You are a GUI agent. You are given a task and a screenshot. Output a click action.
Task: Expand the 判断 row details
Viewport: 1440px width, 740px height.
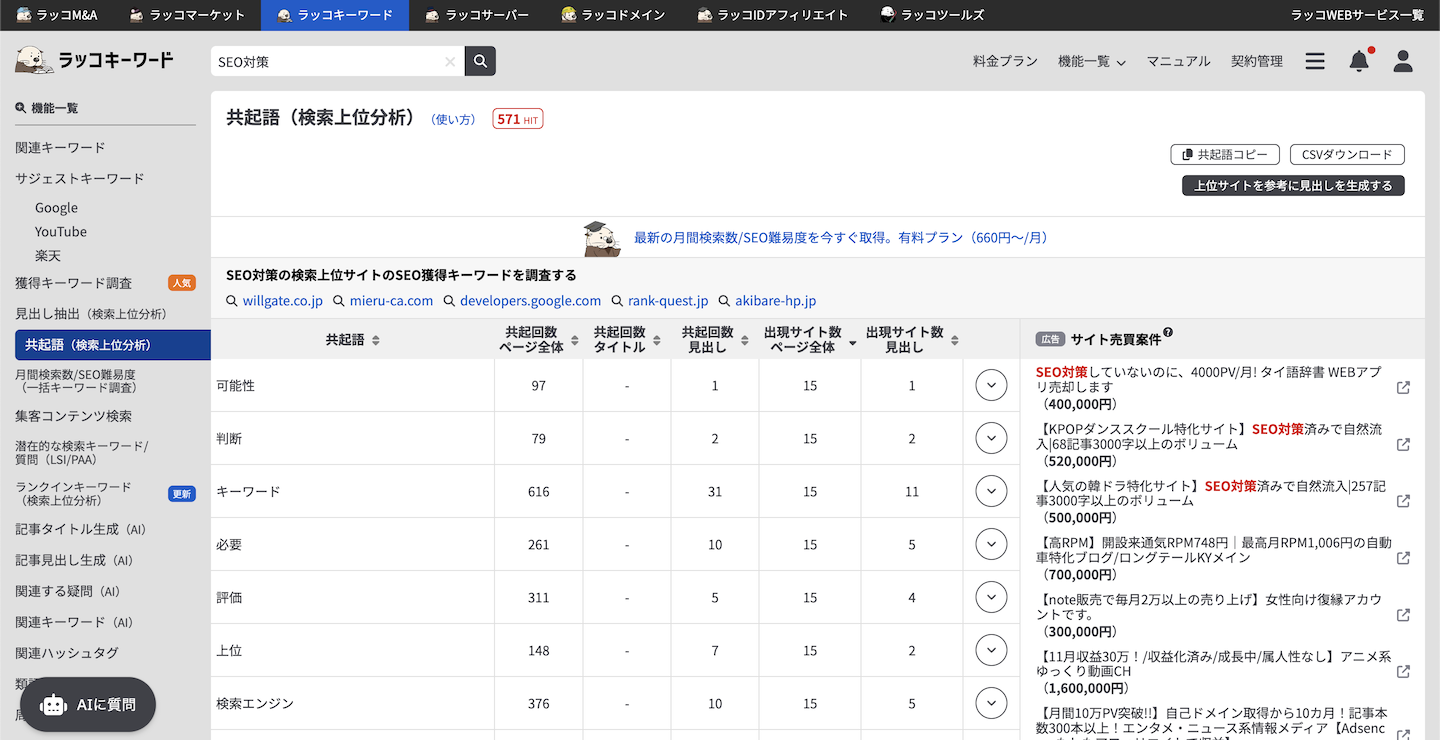pyautogui.click(x=991, y=438)
